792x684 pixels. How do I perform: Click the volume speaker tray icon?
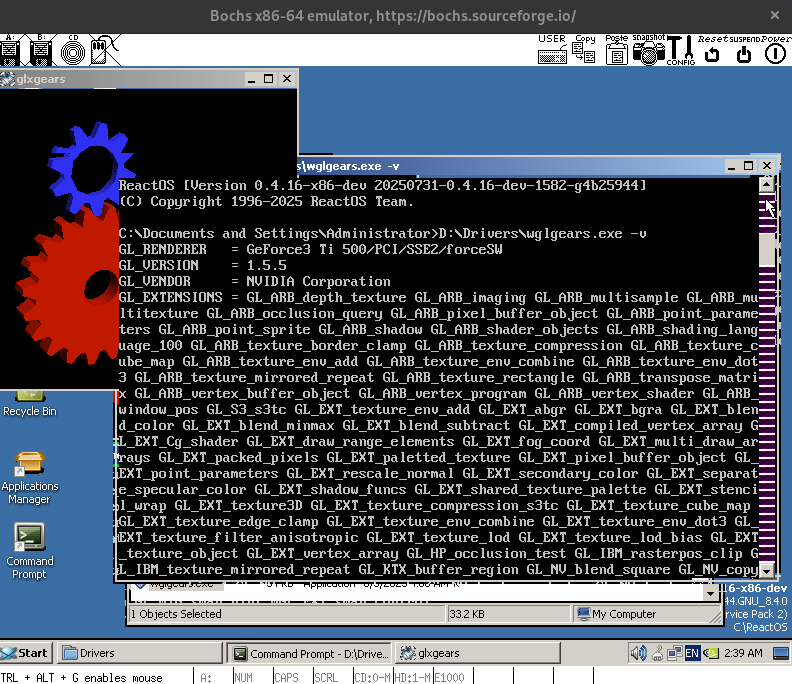638,653
